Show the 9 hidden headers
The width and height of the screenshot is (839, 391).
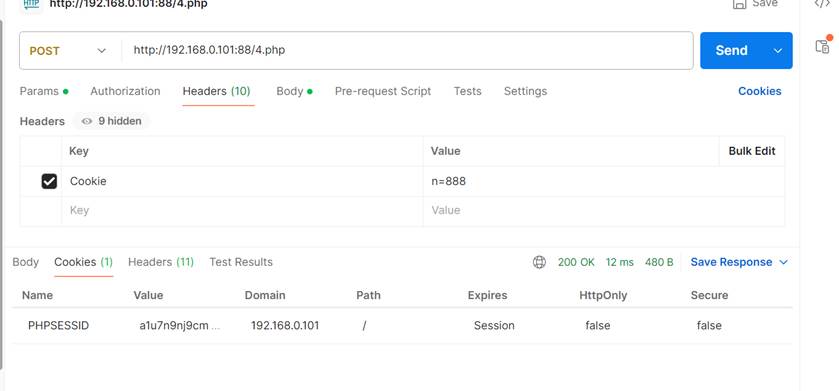111,121
